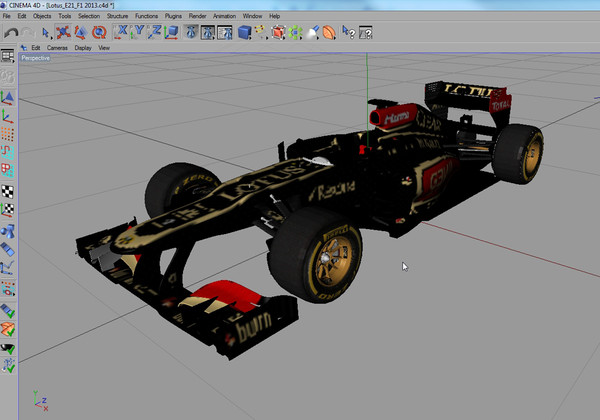The width and height of the screenshot is (600, 420).
Task: Toggle the Use Generators checkmark icon
Action: point(8,348)
